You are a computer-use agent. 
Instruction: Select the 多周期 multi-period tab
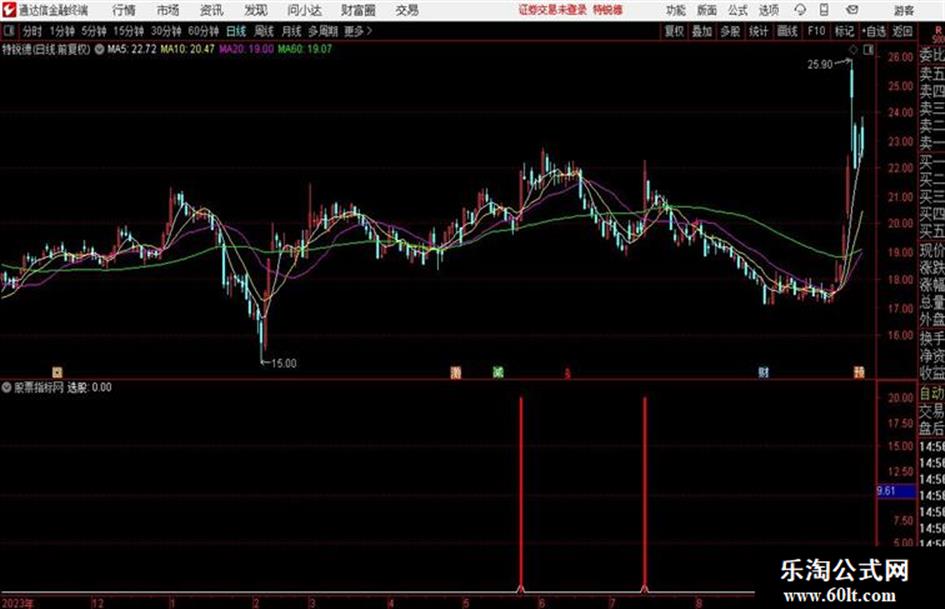(323, 31)
